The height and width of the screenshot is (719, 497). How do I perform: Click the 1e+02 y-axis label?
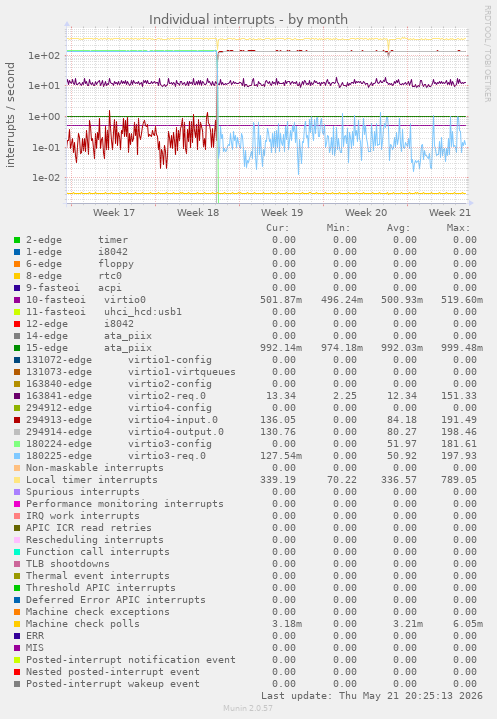pyautogui.click(x=44, y=55)
